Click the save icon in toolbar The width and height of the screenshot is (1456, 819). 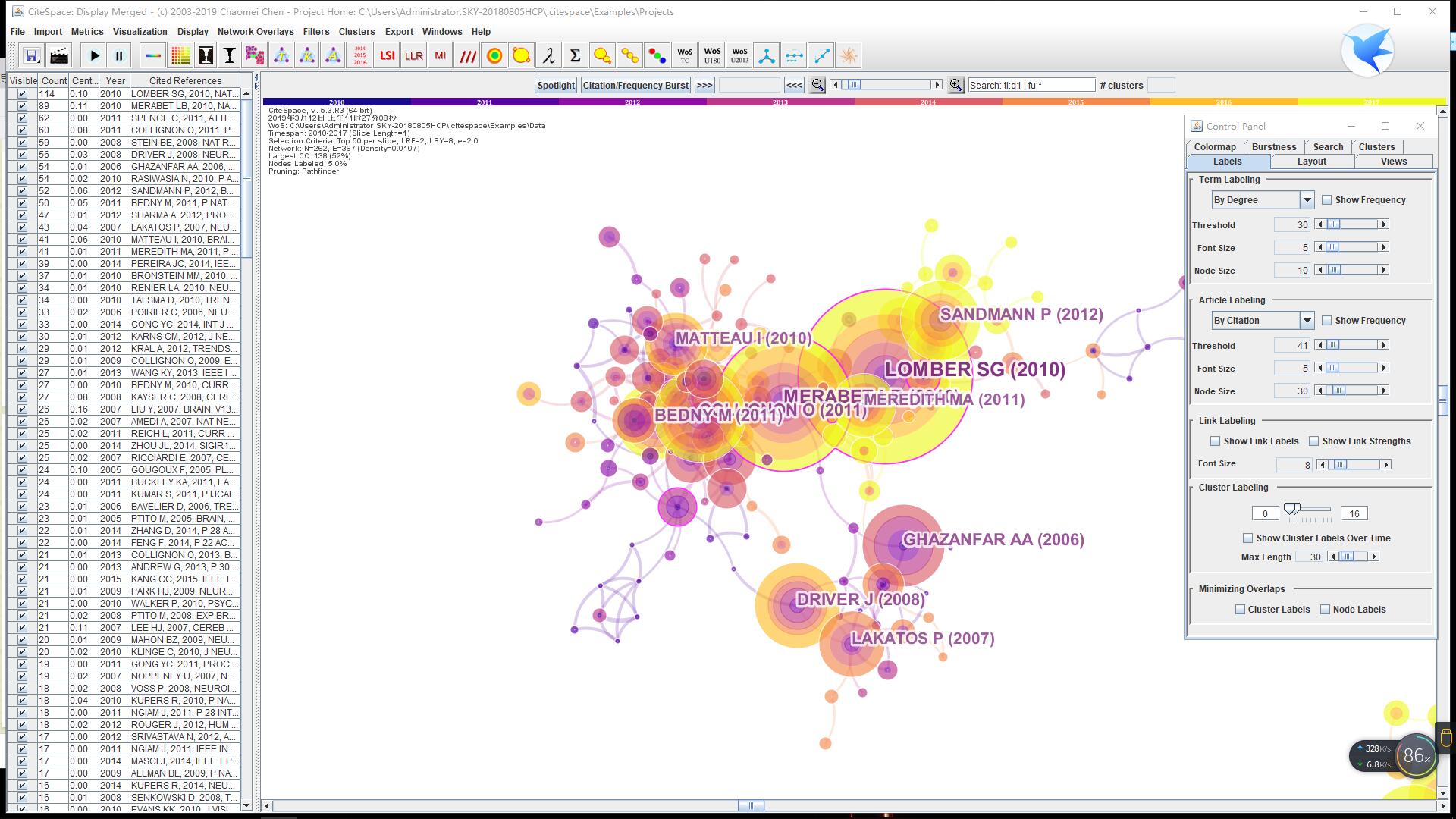tap(31, 55)
